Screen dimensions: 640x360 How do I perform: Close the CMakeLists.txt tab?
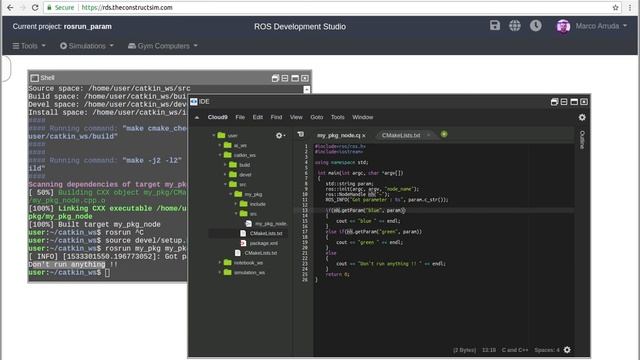click(x=428, y=135)
